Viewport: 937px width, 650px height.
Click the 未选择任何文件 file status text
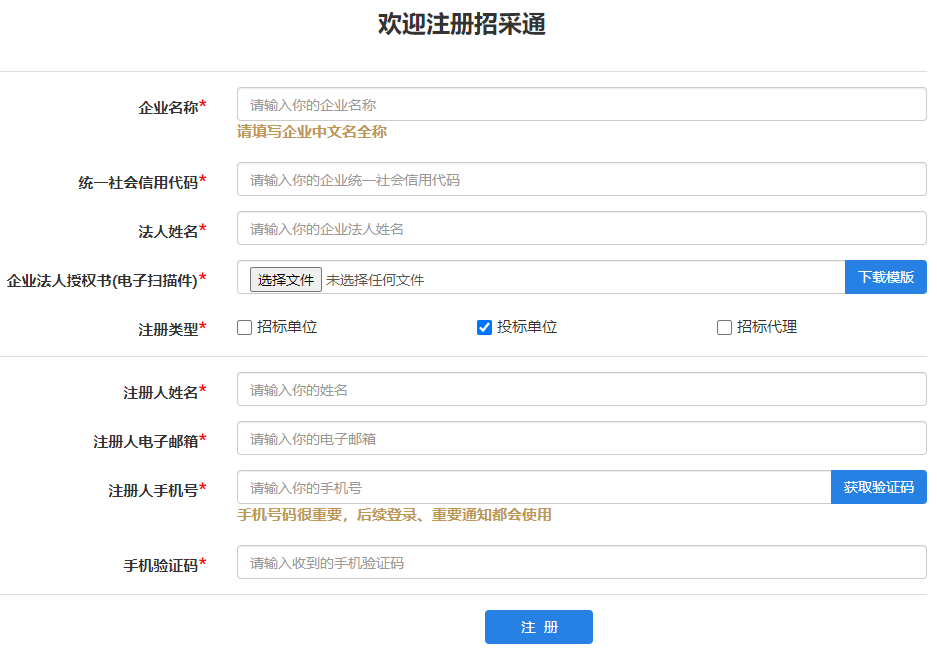point(375,280)
